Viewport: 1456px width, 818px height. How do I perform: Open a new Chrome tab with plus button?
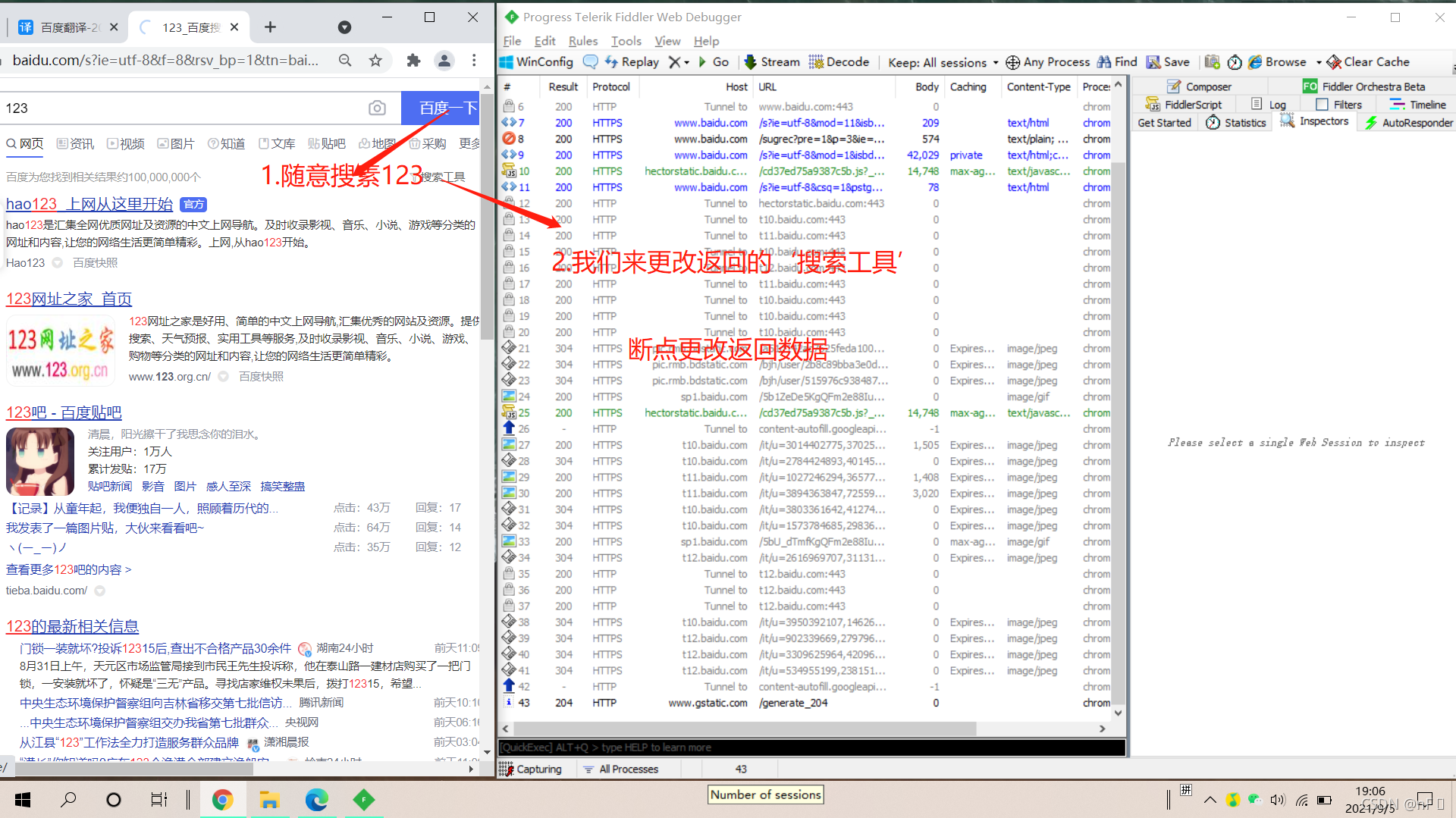(270, 27)
